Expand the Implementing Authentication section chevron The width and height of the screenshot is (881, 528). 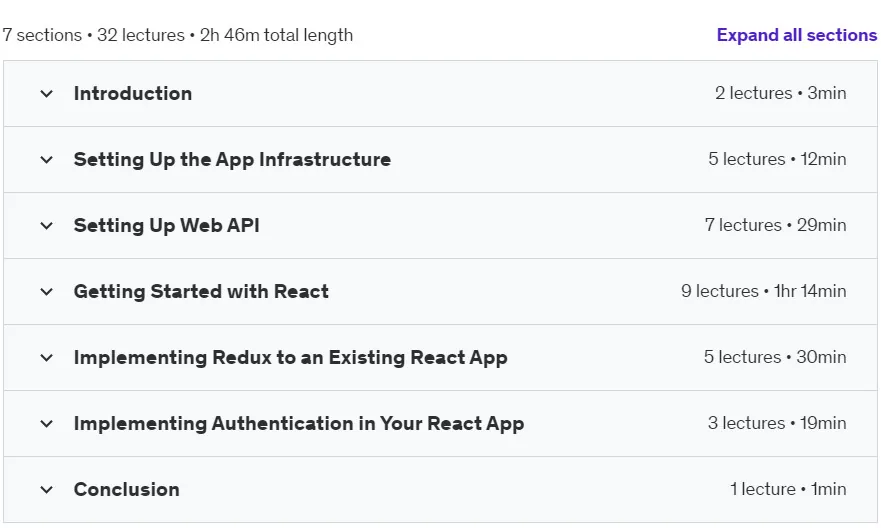tap(47, 424)
